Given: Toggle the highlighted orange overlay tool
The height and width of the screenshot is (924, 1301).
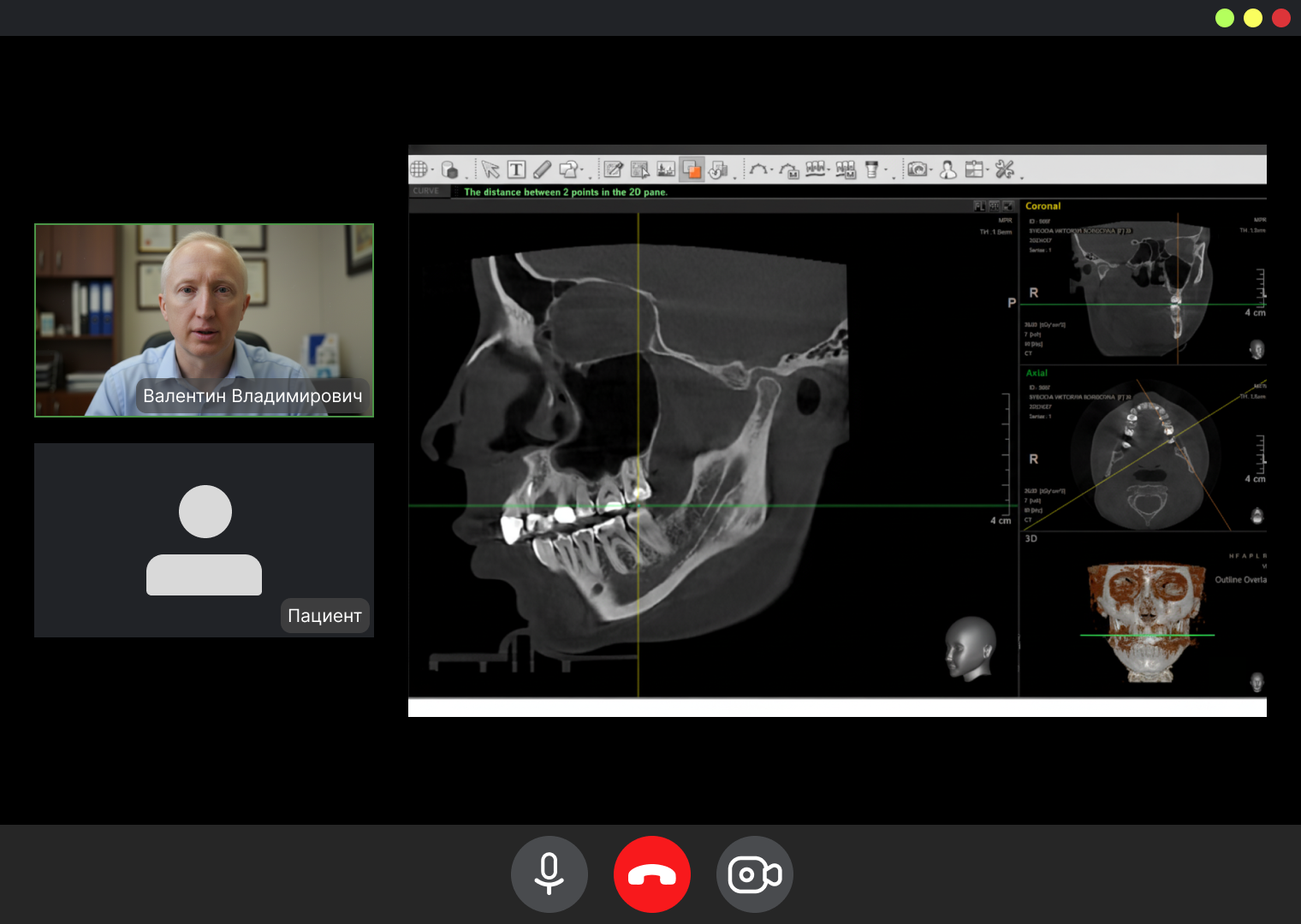Looking at the screenshot, I should coord(692,169).
